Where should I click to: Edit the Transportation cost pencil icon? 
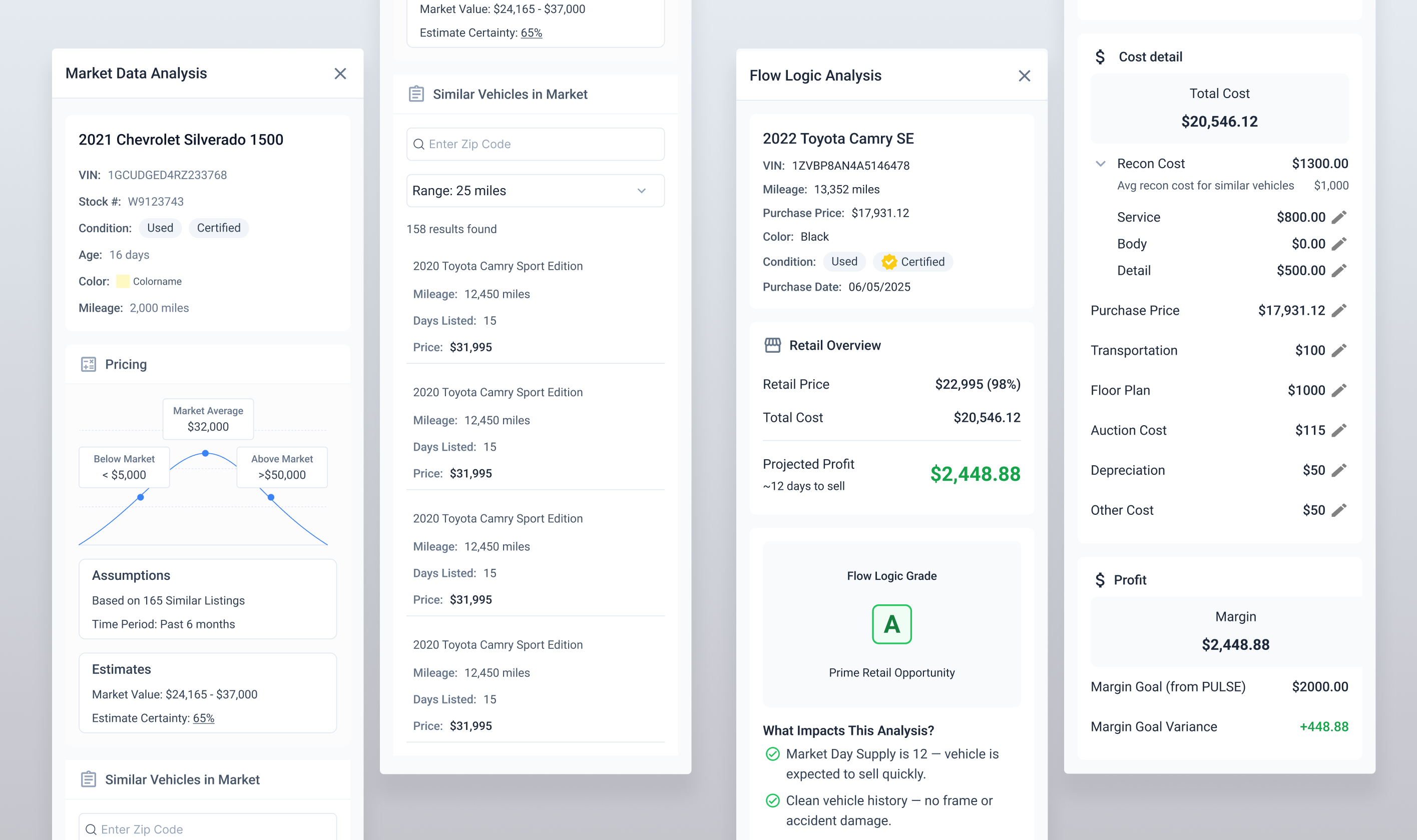pos(1338,350)
